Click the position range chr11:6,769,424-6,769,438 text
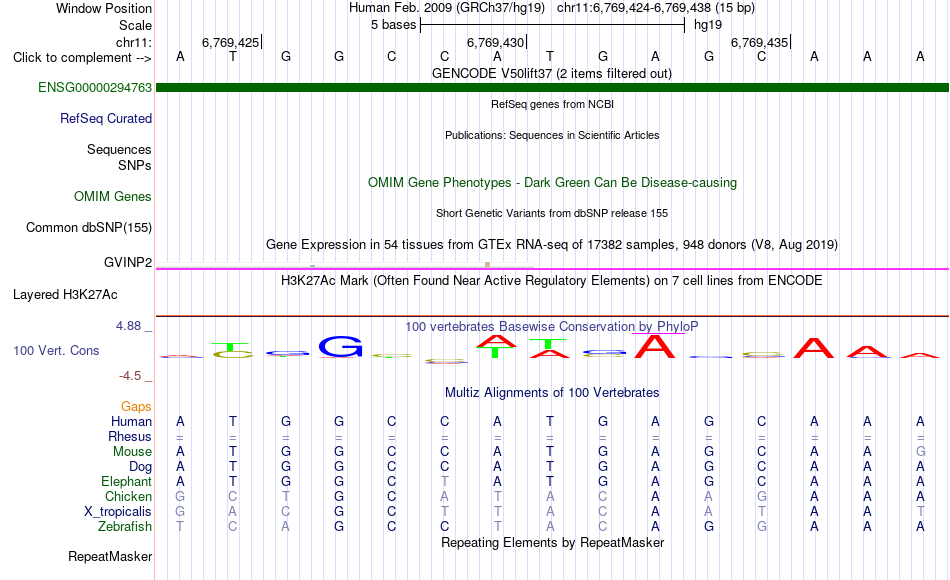950x580 pixels. tap(656, 8)
